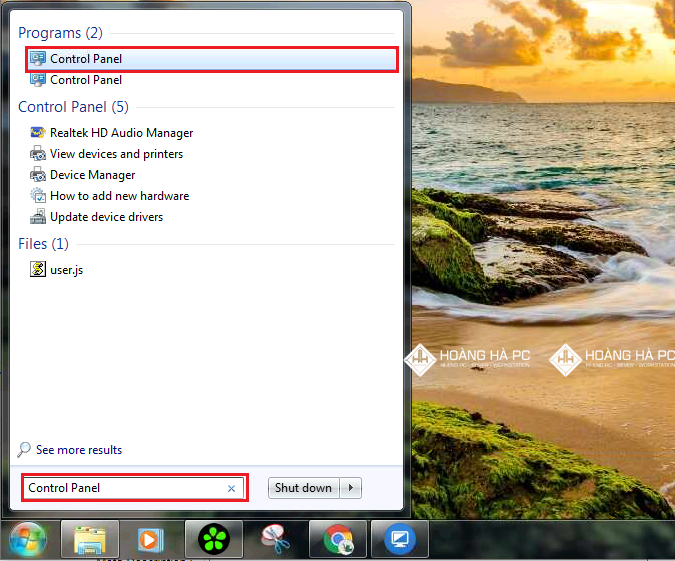This screenshot has height=561, width=675.
Task: Click See more results
Action: [x=79, y=450]
